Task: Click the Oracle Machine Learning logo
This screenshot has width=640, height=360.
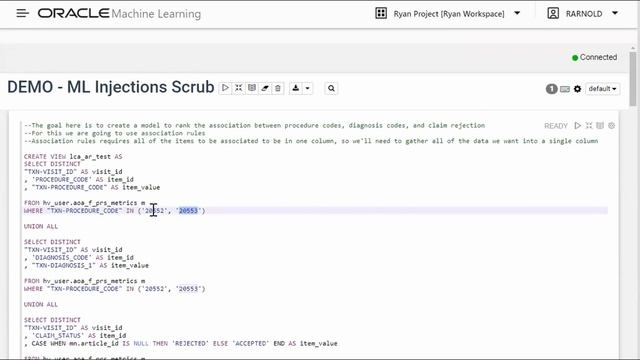Action: [x=119, y=13]
